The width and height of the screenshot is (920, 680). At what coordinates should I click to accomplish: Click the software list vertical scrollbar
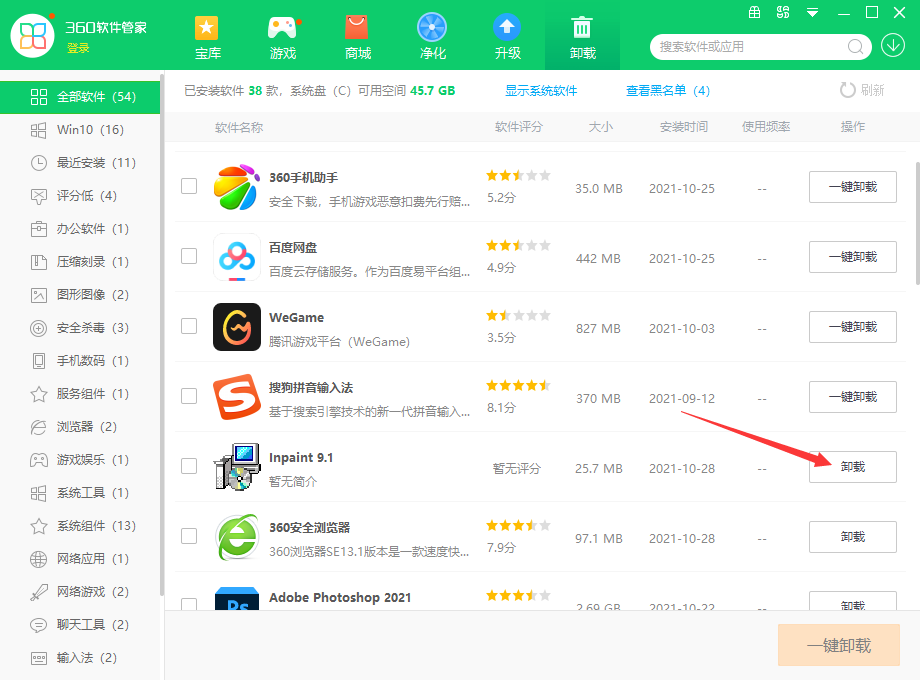917,224
